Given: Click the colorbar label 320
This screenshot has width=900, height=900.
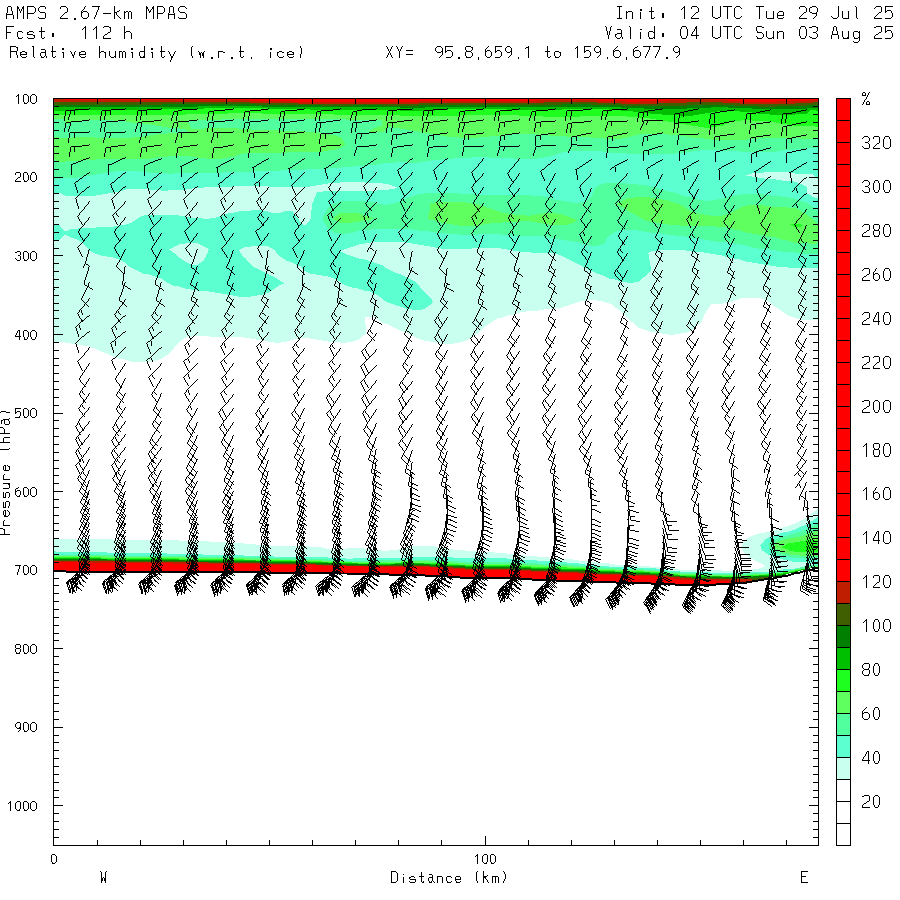Looking at the screenshot, I should coord(876,143).
